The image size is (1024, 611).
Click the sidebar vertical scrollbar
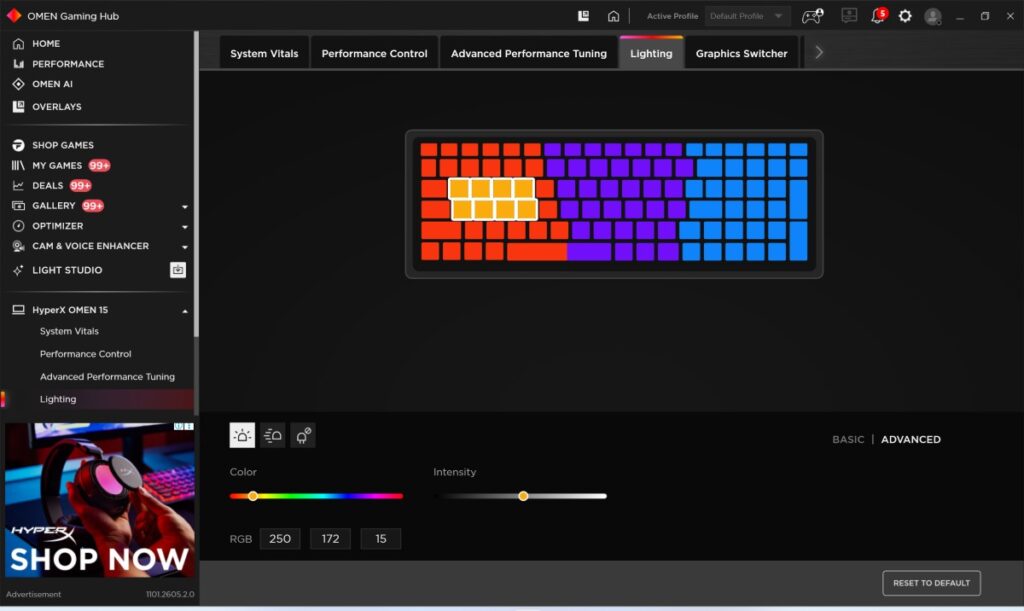point(196,185)
